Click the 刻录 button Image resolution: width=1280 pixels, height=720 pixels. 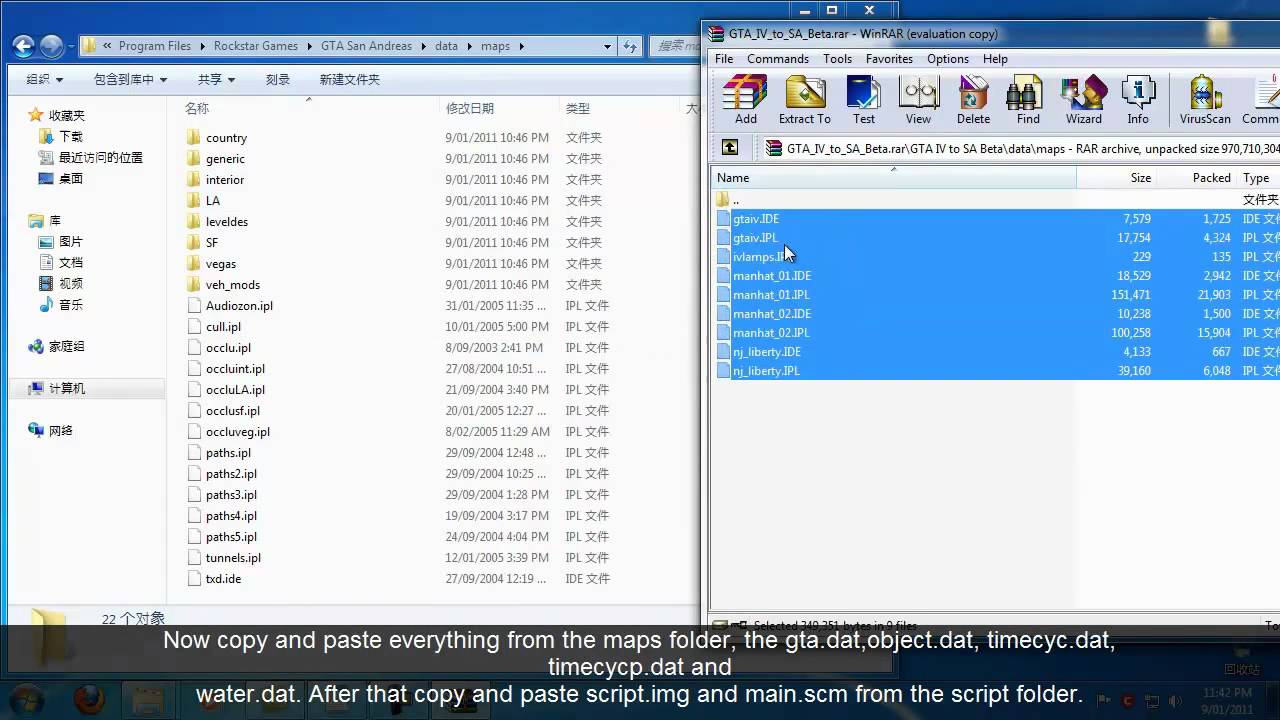tap(278, 79)
